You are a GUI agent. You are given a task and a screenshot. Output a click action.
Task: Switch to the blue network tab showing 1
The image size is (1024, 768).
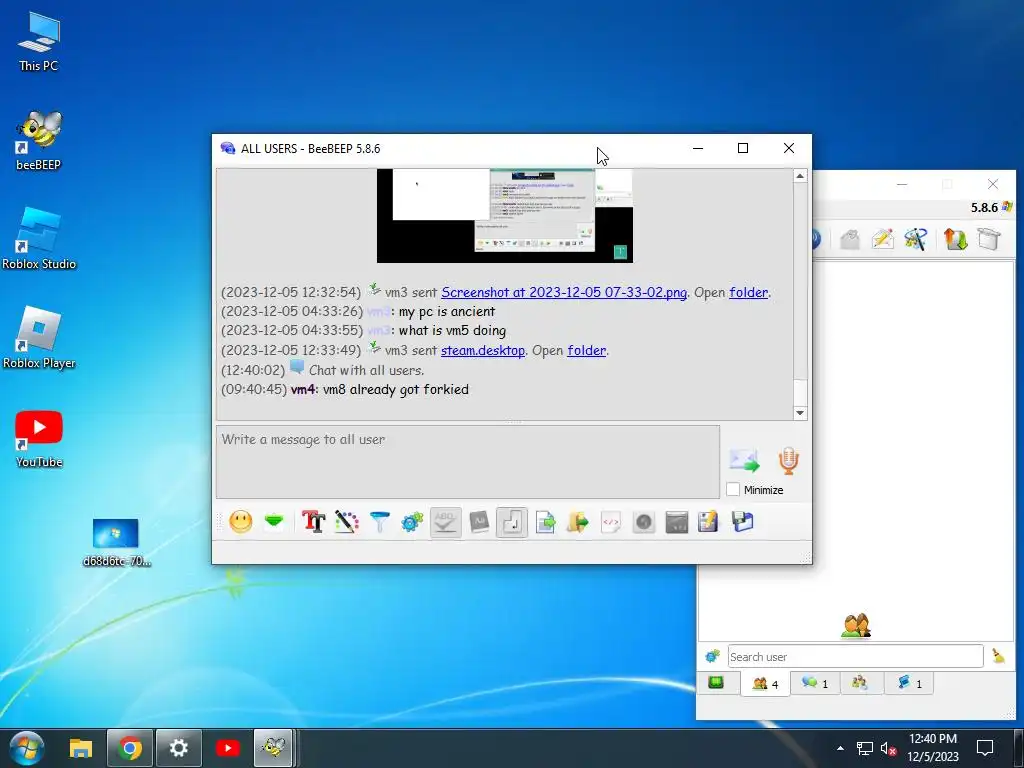[909, 683]
